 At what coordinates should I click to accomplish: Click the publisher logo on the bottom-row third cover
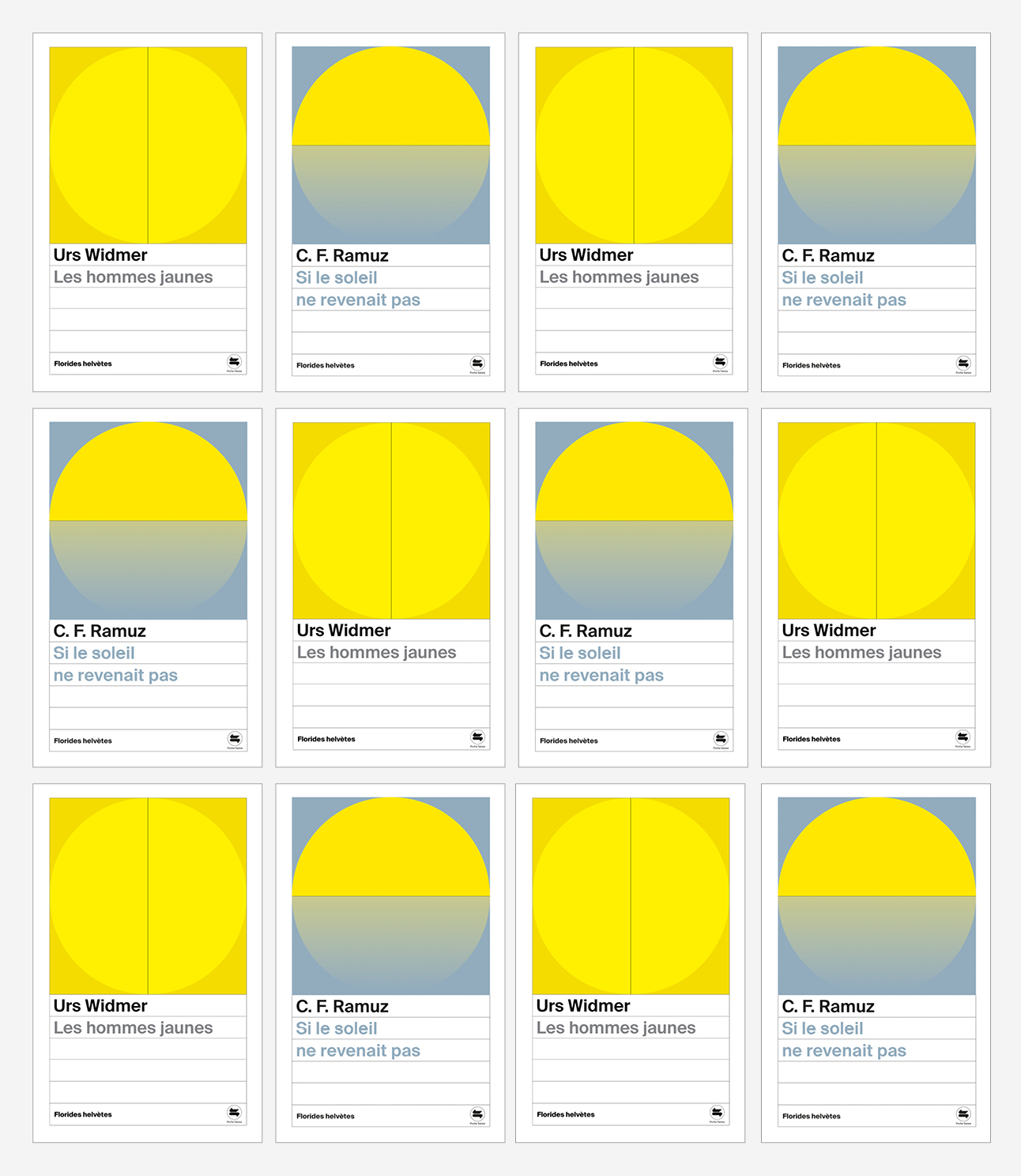point(717,1113)
